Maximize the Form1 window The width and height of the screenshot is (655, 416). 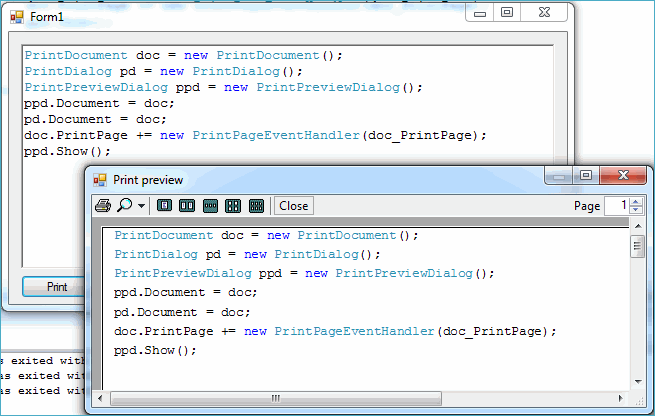coord(507,13)
